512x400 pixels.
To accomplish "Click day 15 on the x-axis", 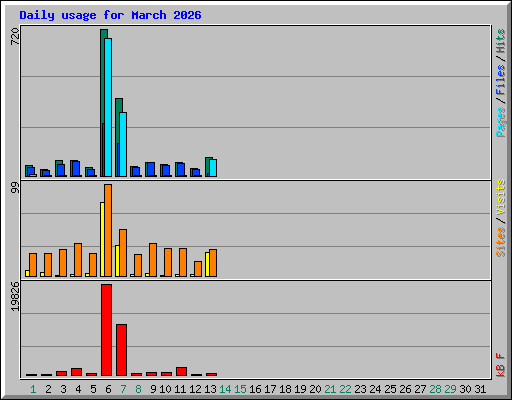I will click(x=240, y=389).
